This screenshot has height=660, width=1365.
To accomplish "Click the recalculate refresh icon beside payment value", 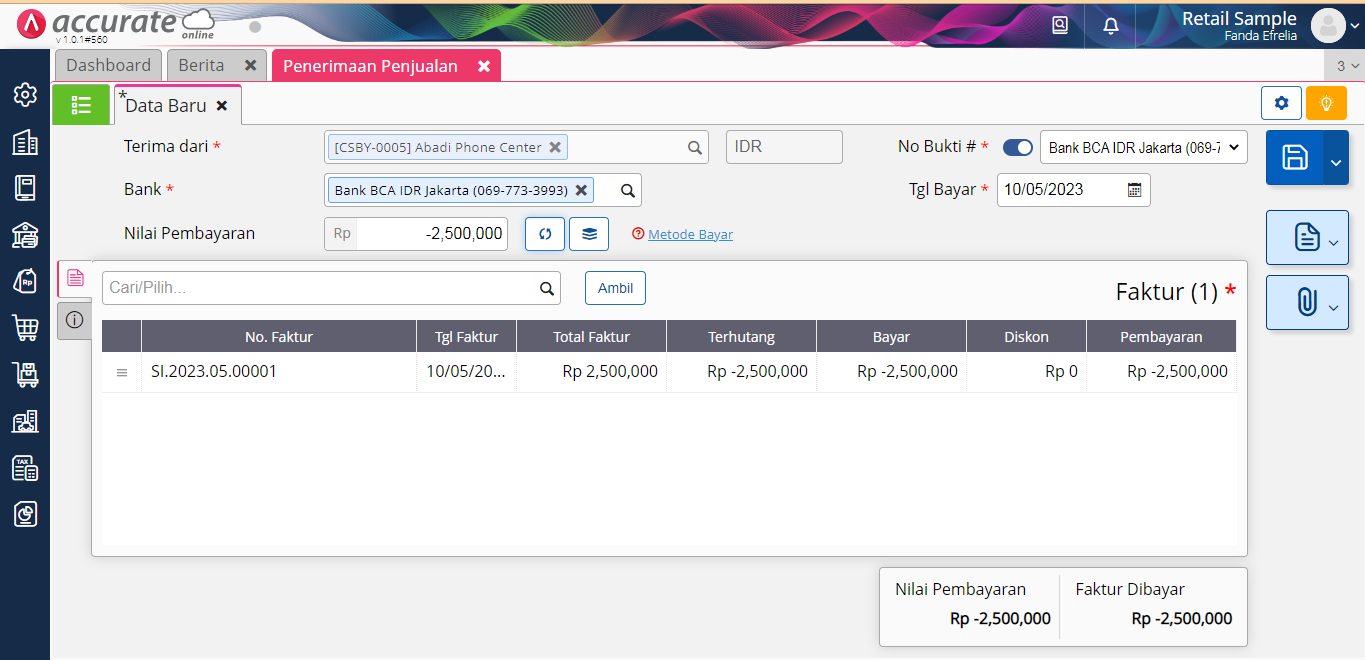I will coord(545,234).
